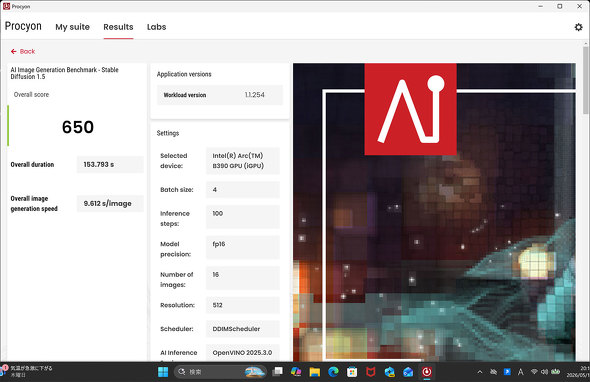
Task: Click the batch size value 4
Action: 243,190
